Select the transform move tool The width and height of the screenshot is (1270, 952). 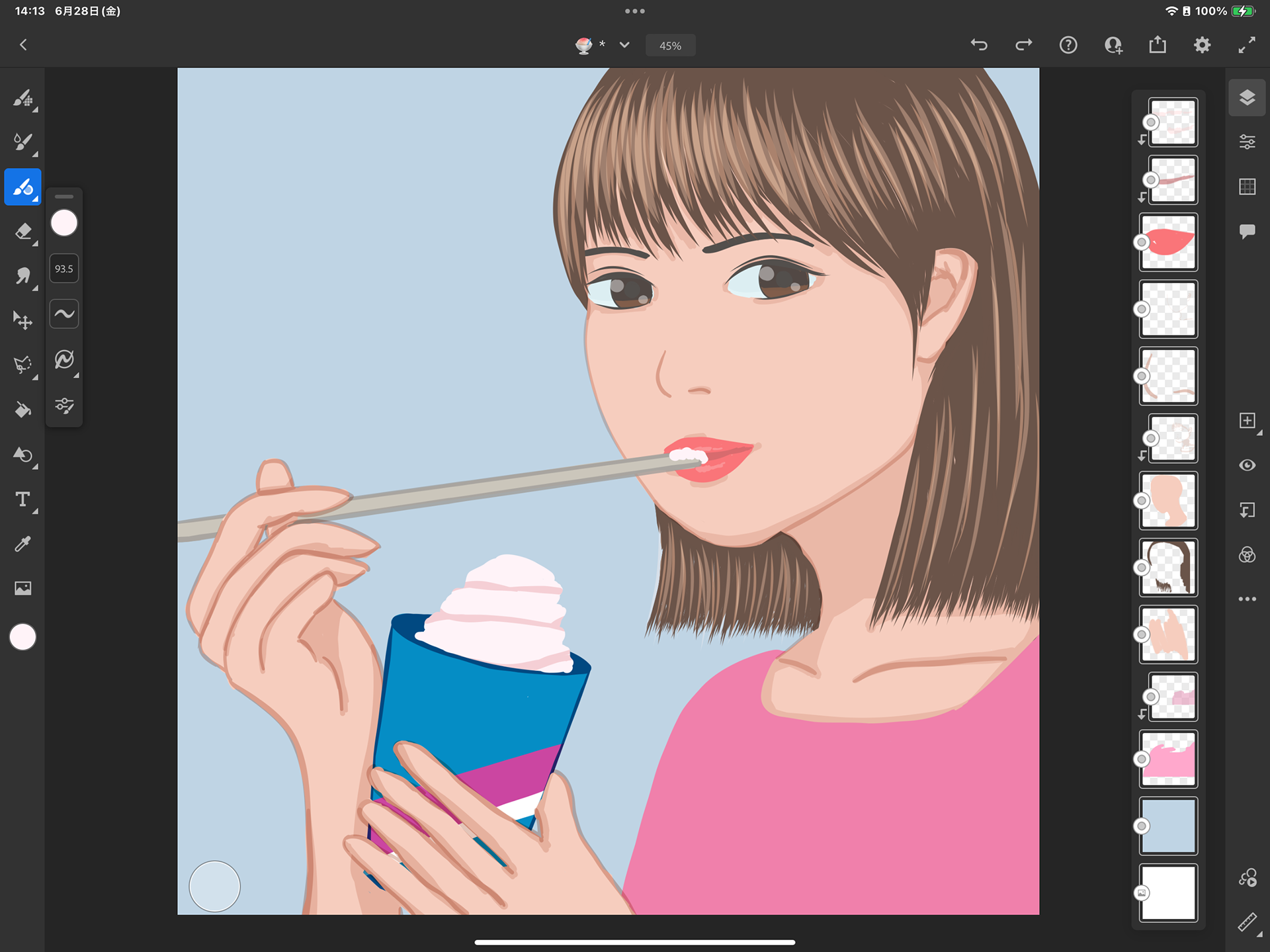(x=23, y=321)
